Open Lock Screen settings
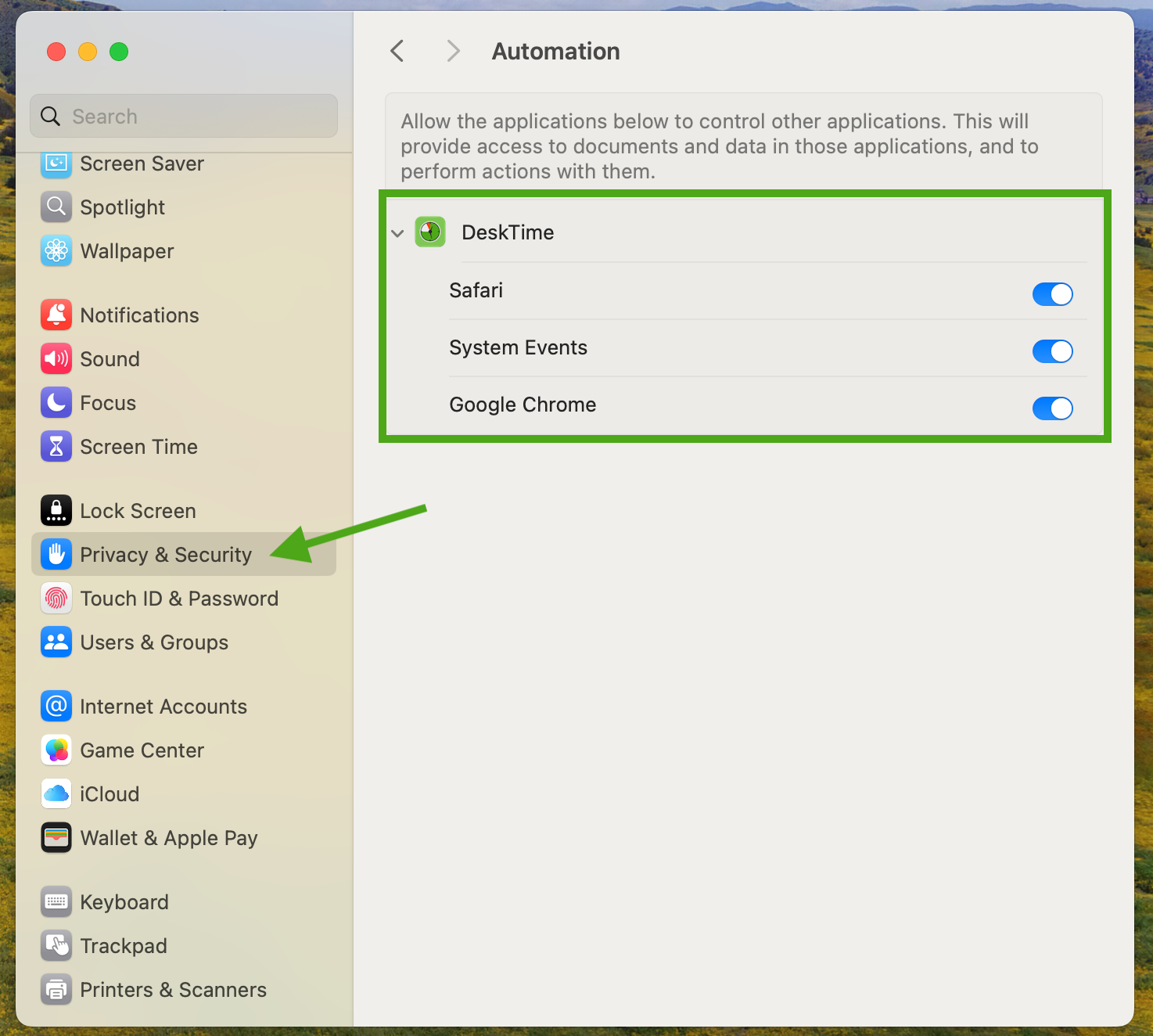This screenshot has height=1036, width=1153. 138,511
